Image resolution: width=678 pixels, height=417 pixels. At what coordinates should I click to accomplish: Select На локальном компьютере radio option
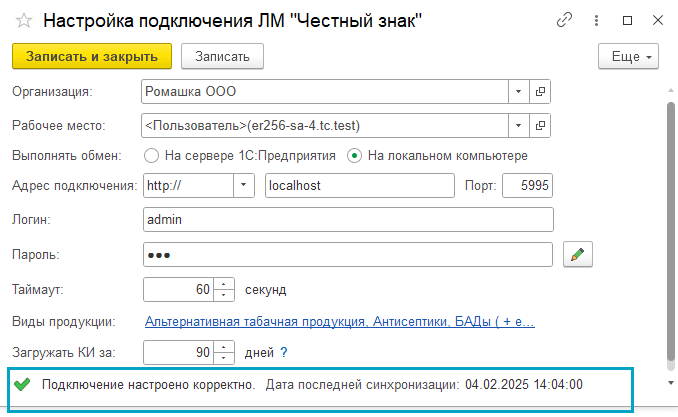point(354,156)
